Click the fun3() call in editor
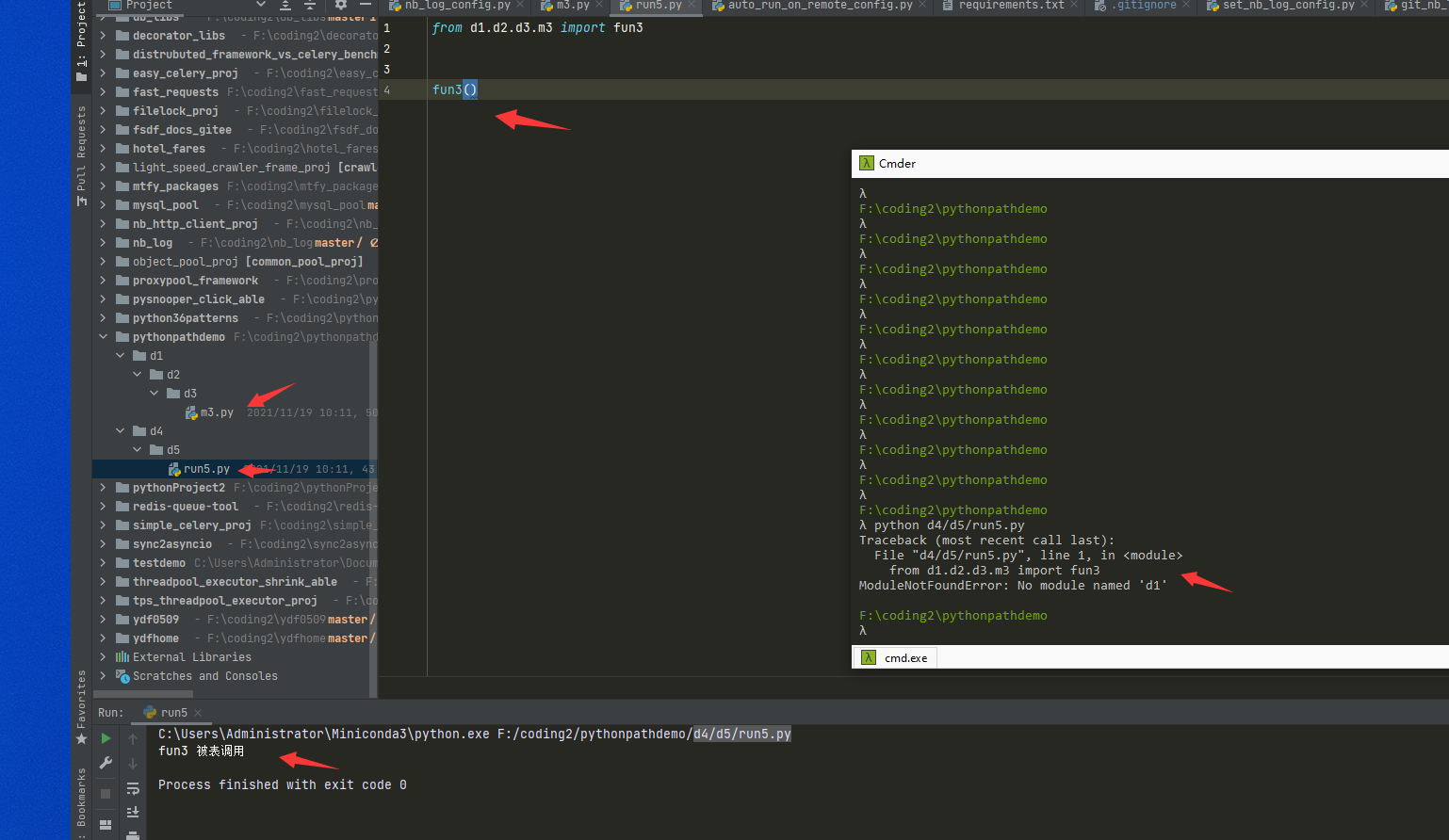The image size is (1449, 840). pyautogui.click(x=455, y=89)
